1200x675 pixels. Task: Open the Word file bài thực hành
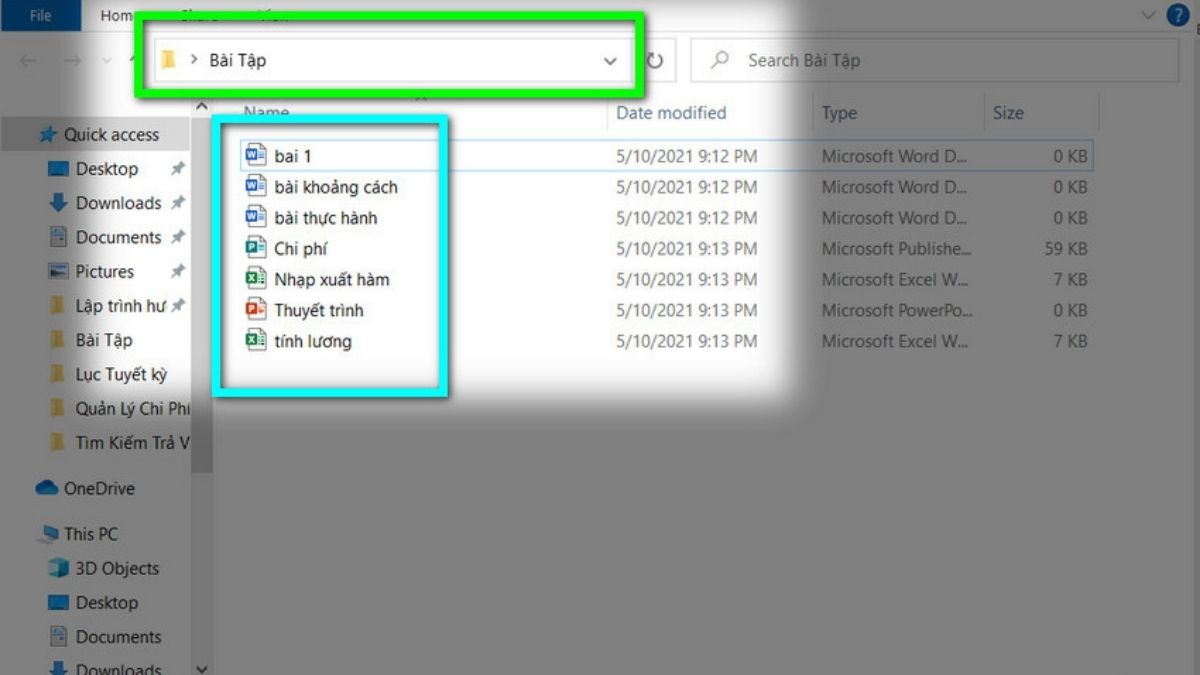[325, 217]
